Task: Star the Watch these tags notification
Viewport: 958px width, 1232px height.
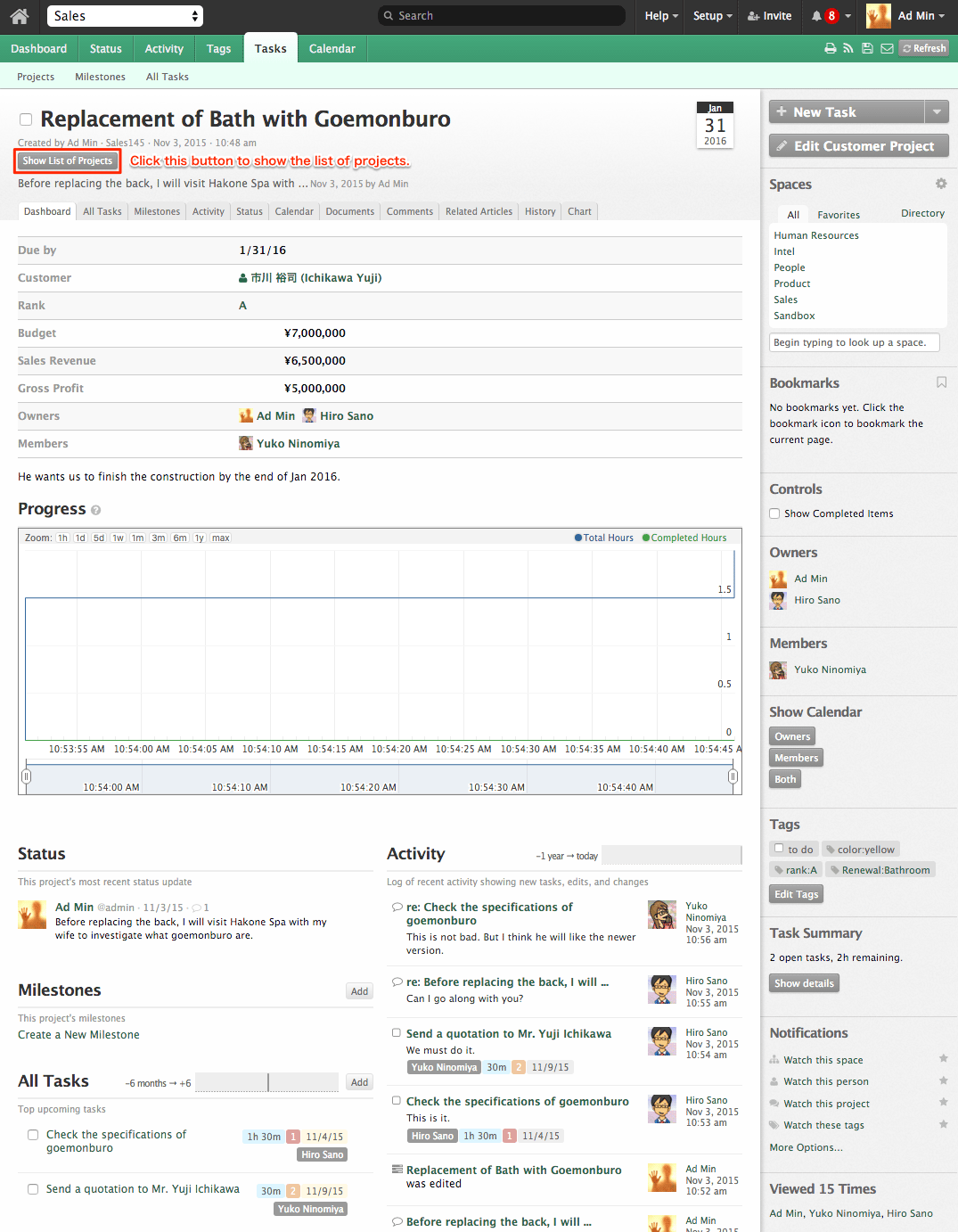Action: [943, 1124]
